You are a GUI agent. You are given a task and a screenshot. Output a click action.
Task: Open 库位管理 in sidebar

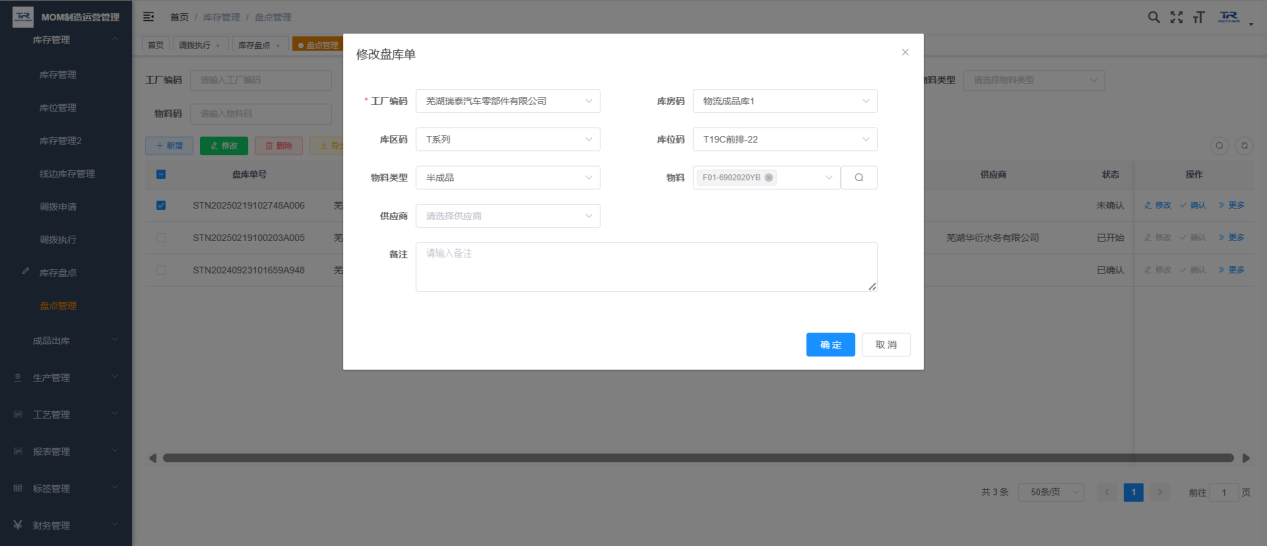pos(58,108)
